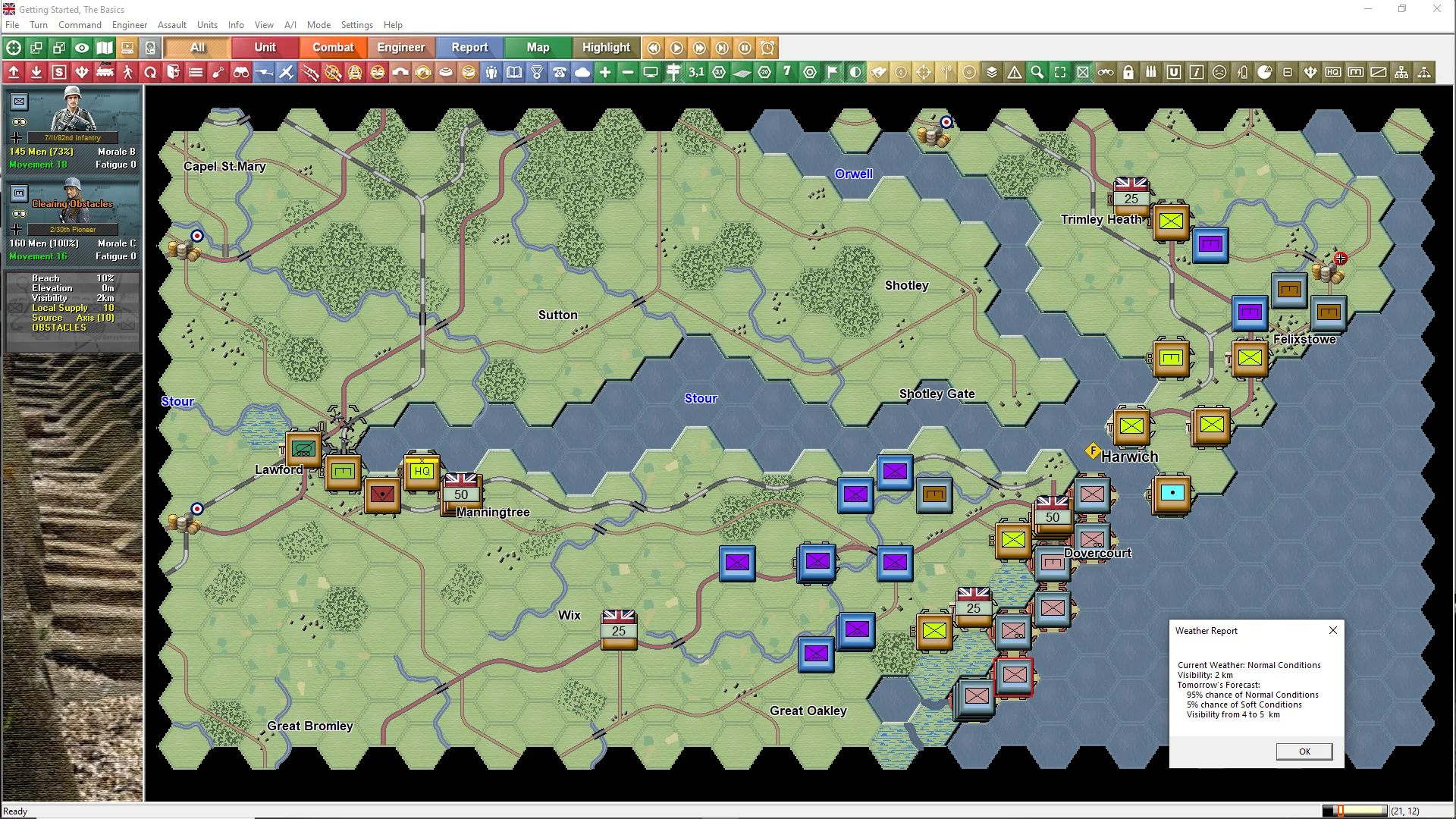Image resolution: width=1456 pixels, height=819 pixels.
Task: Click the binoculars icon in the red toolbar
Action: tap(241, 73)
